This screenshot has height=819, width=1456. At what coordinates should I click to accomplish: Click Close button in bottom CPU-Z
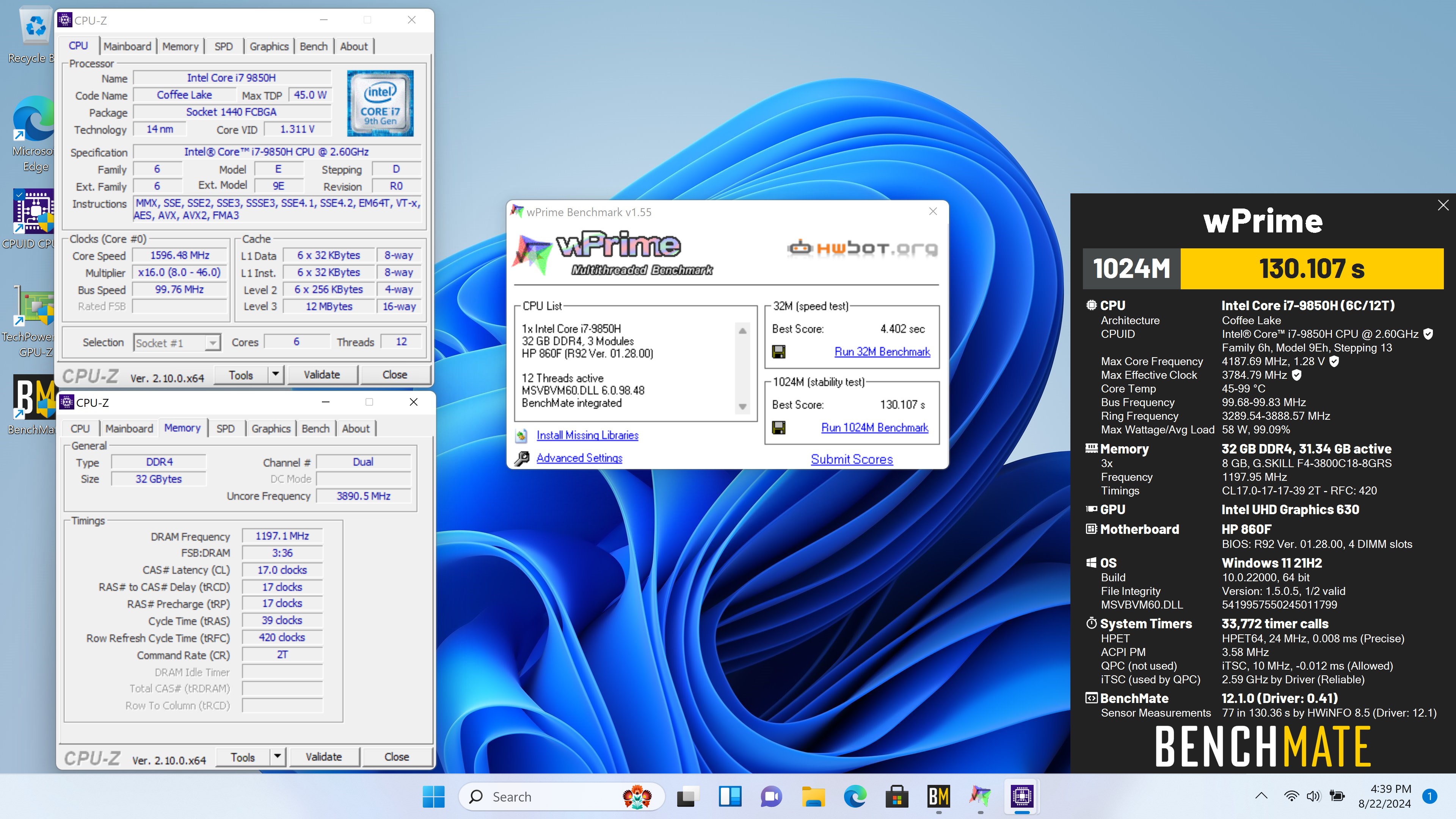pyautogui.click(x=396, y=756)
